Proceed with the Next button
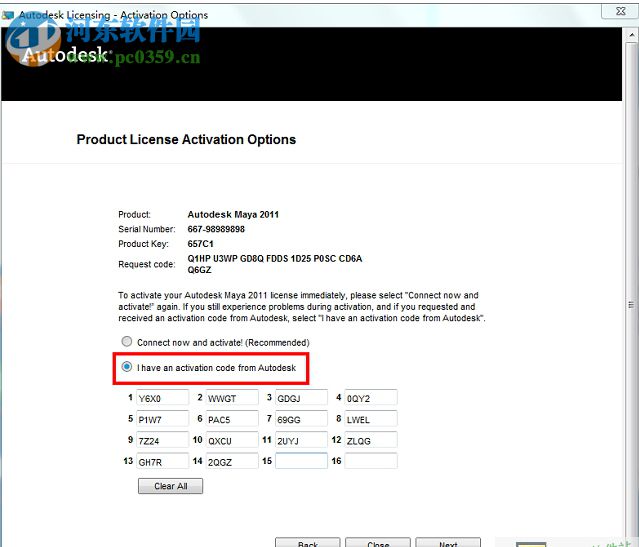The image size is (639, 547). click(x=448, y=543)
